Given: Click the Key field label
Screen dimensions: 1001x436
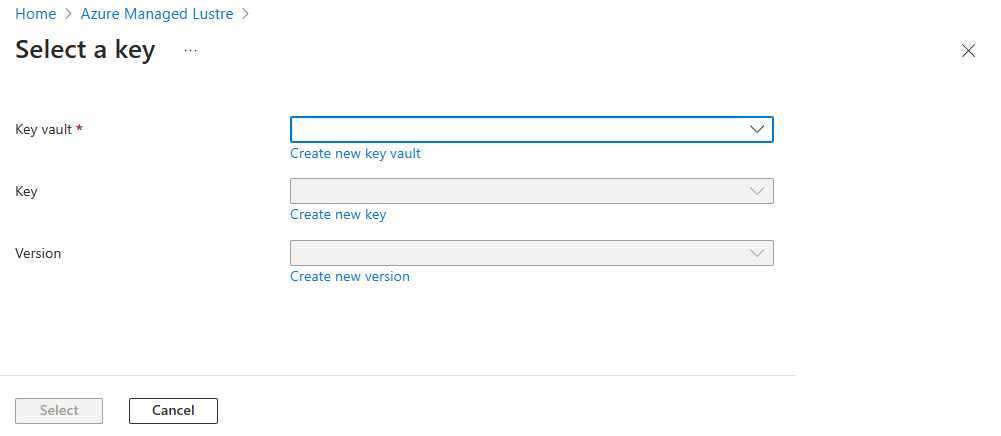Looking at the screenshot, I should pos(26,191).
